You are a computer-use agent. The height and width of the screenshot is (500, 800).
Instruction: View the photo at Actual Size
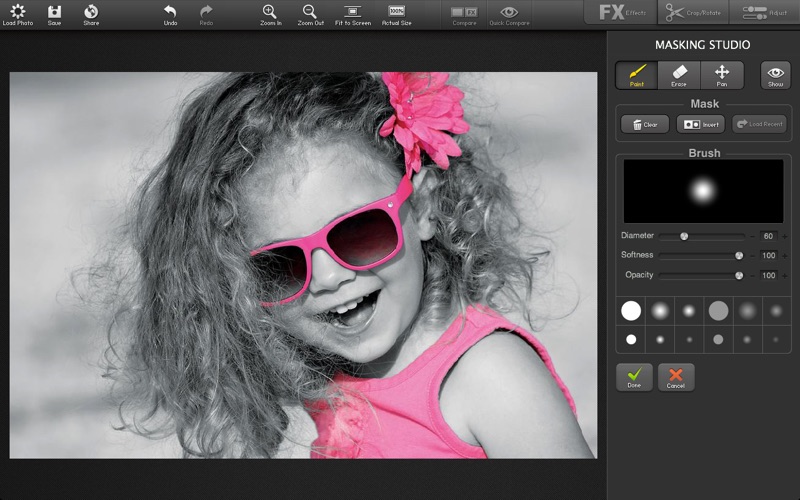coord(397,11)
